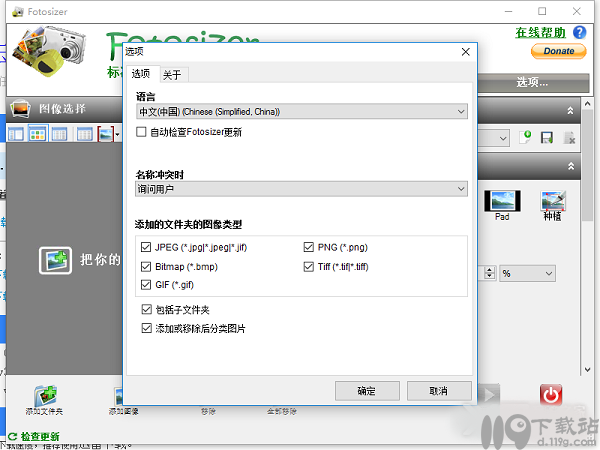This screenshot has height=450, width=600.
Task: Click the save profile floppy disk icon
Action: pos(546,137)
